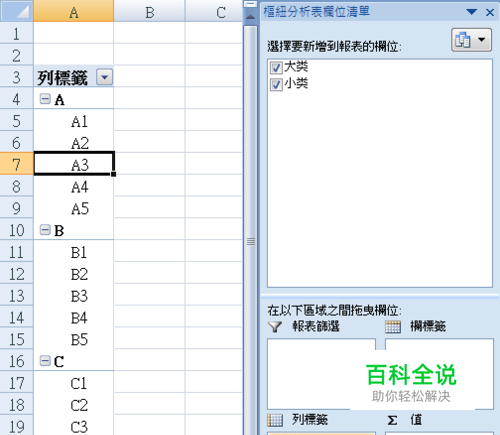
Task: Uncheck the 大类 field checkbox
Action: [276, 68]
